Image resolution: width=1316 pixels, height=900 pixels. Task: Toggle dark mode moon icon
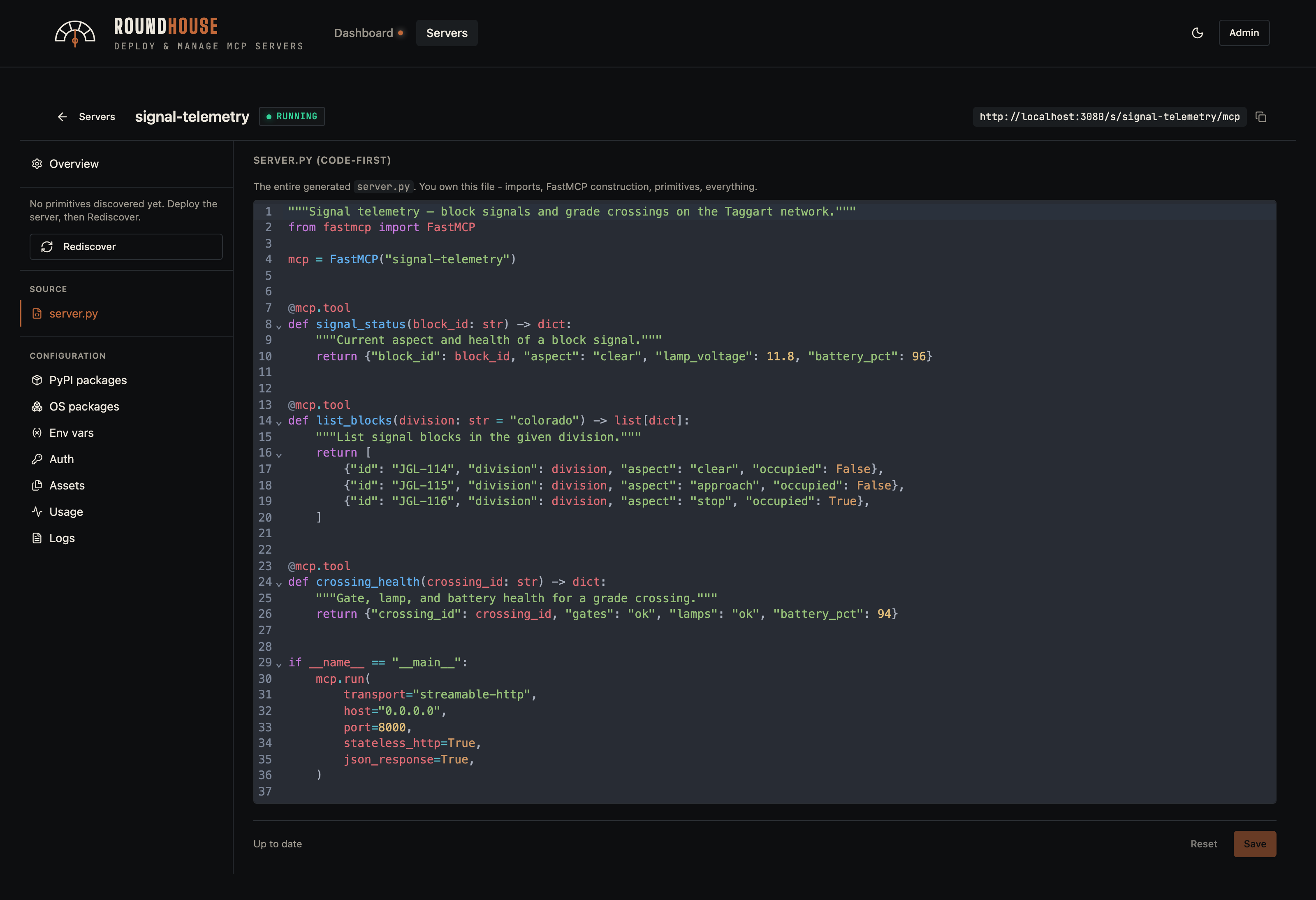coord(1197,33)
